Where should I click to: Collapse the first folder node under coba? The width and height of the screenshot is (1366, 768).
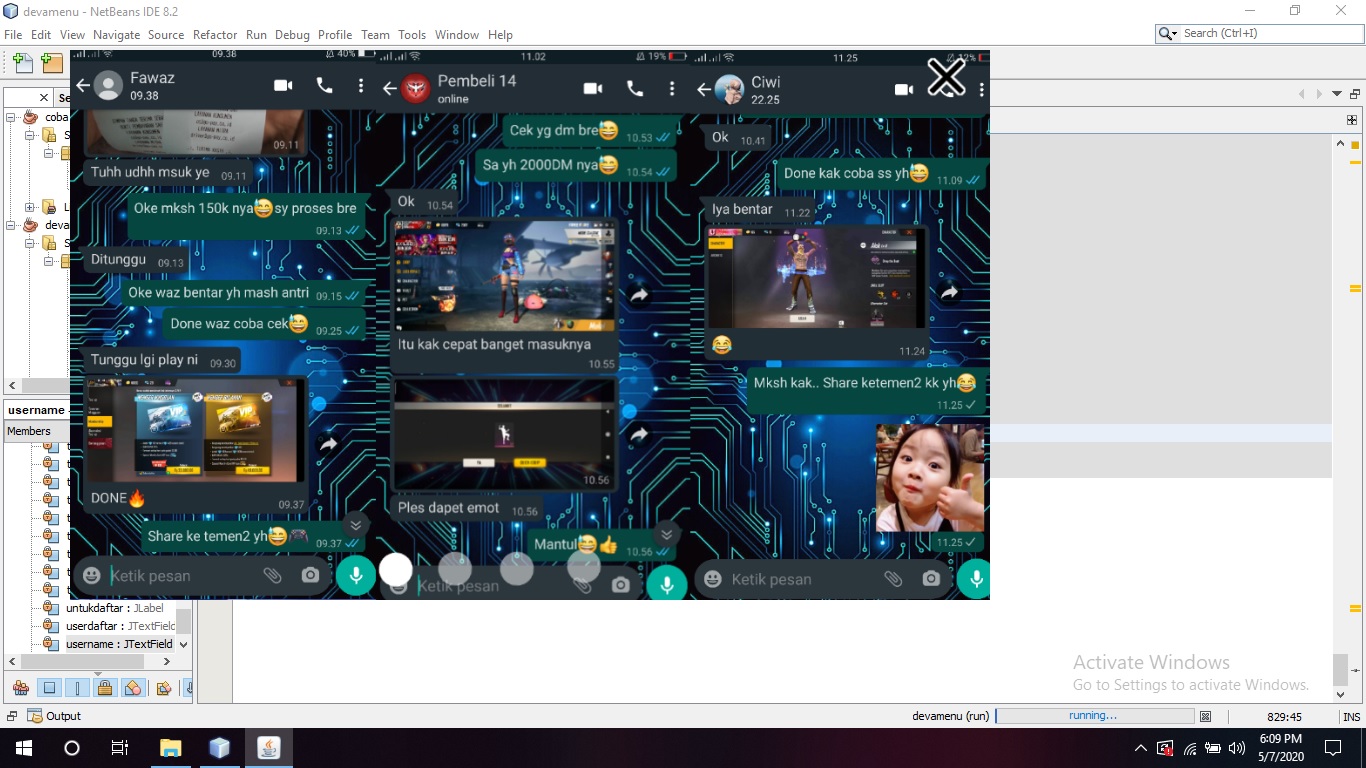pyautogui.click(x=30, y=135)
